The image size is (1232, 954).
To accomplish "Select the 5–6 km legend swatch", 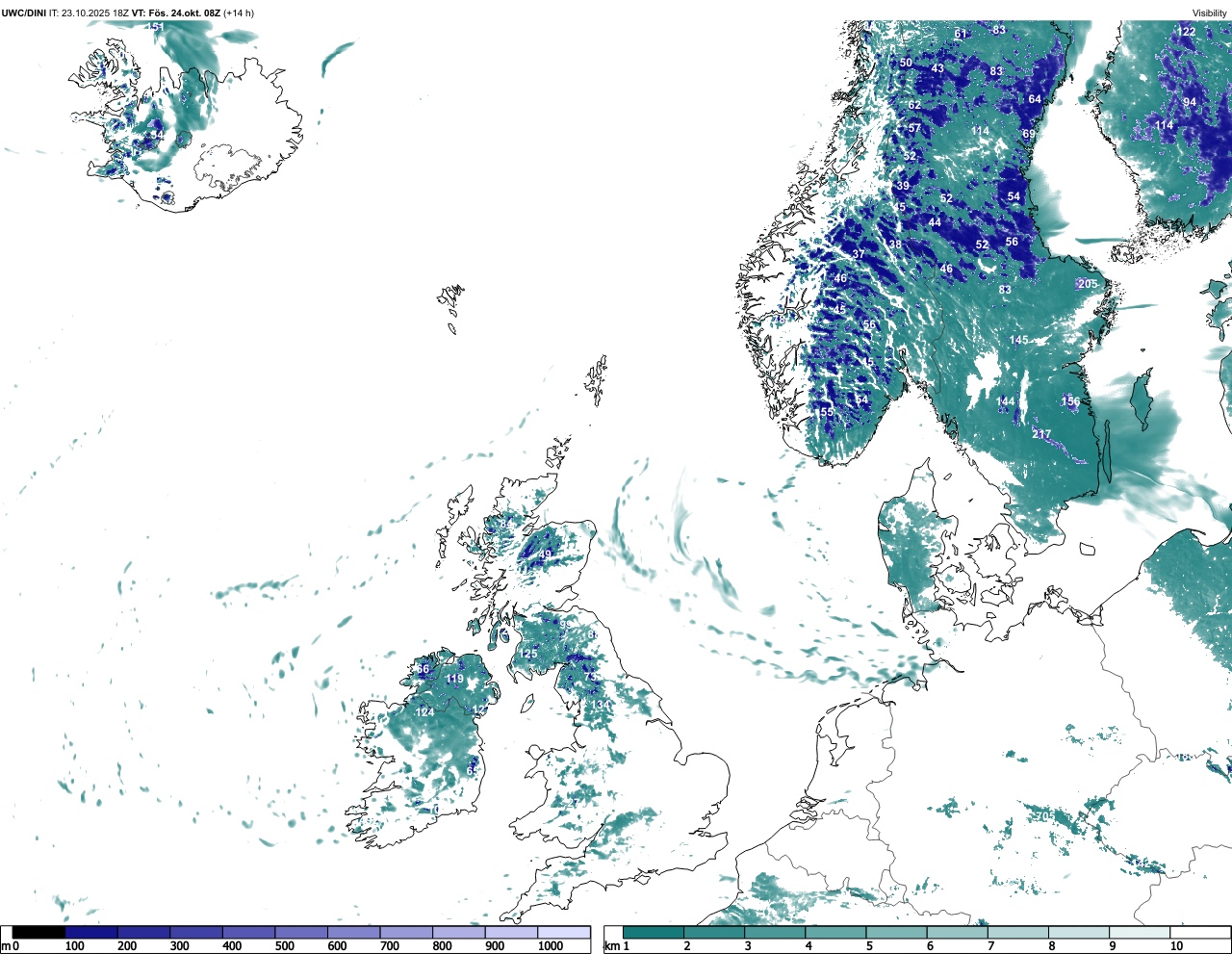I will pos(896,932).
